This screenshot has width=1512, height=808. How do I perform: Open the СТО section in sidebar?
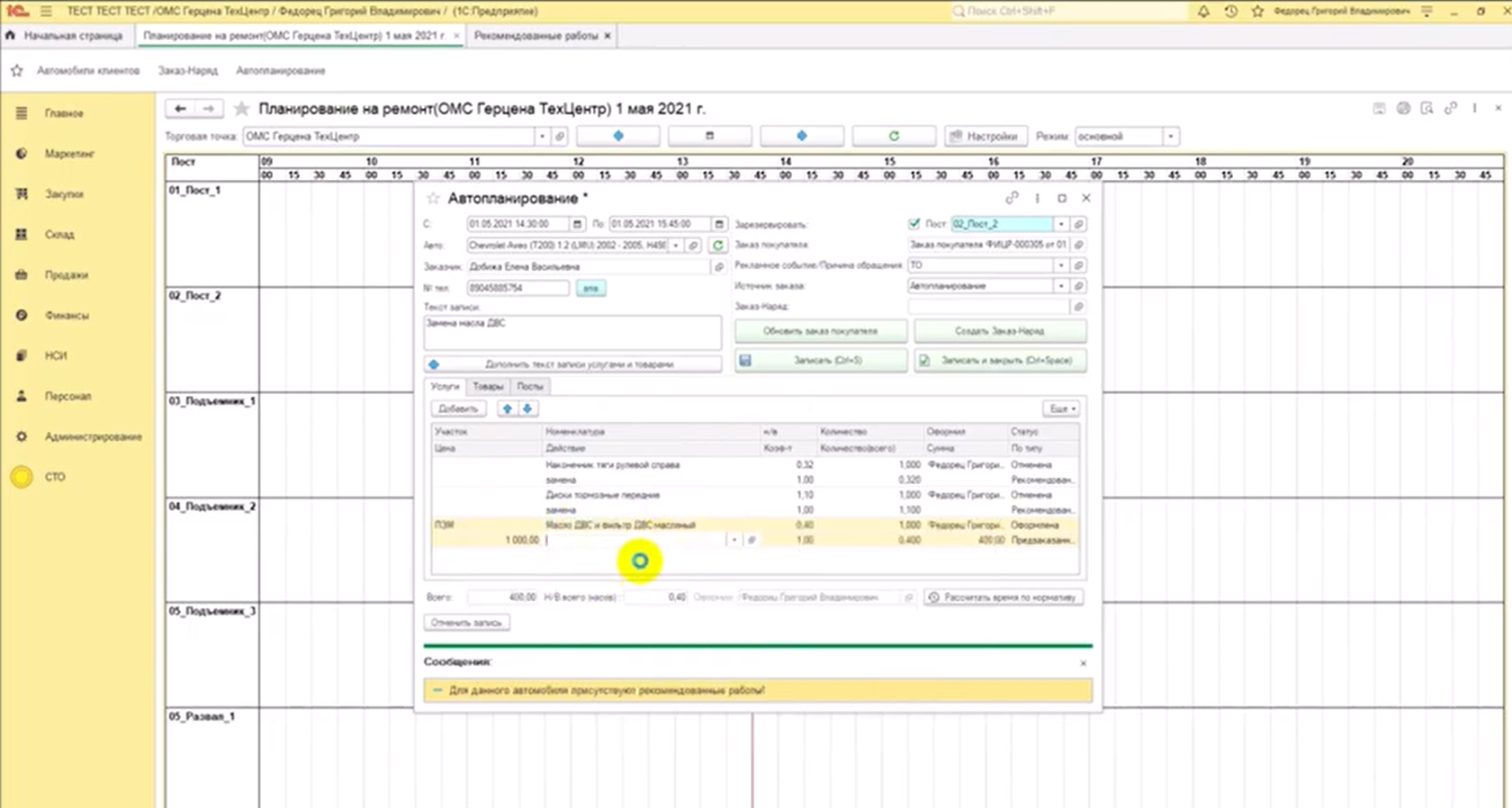click(55, 477)
